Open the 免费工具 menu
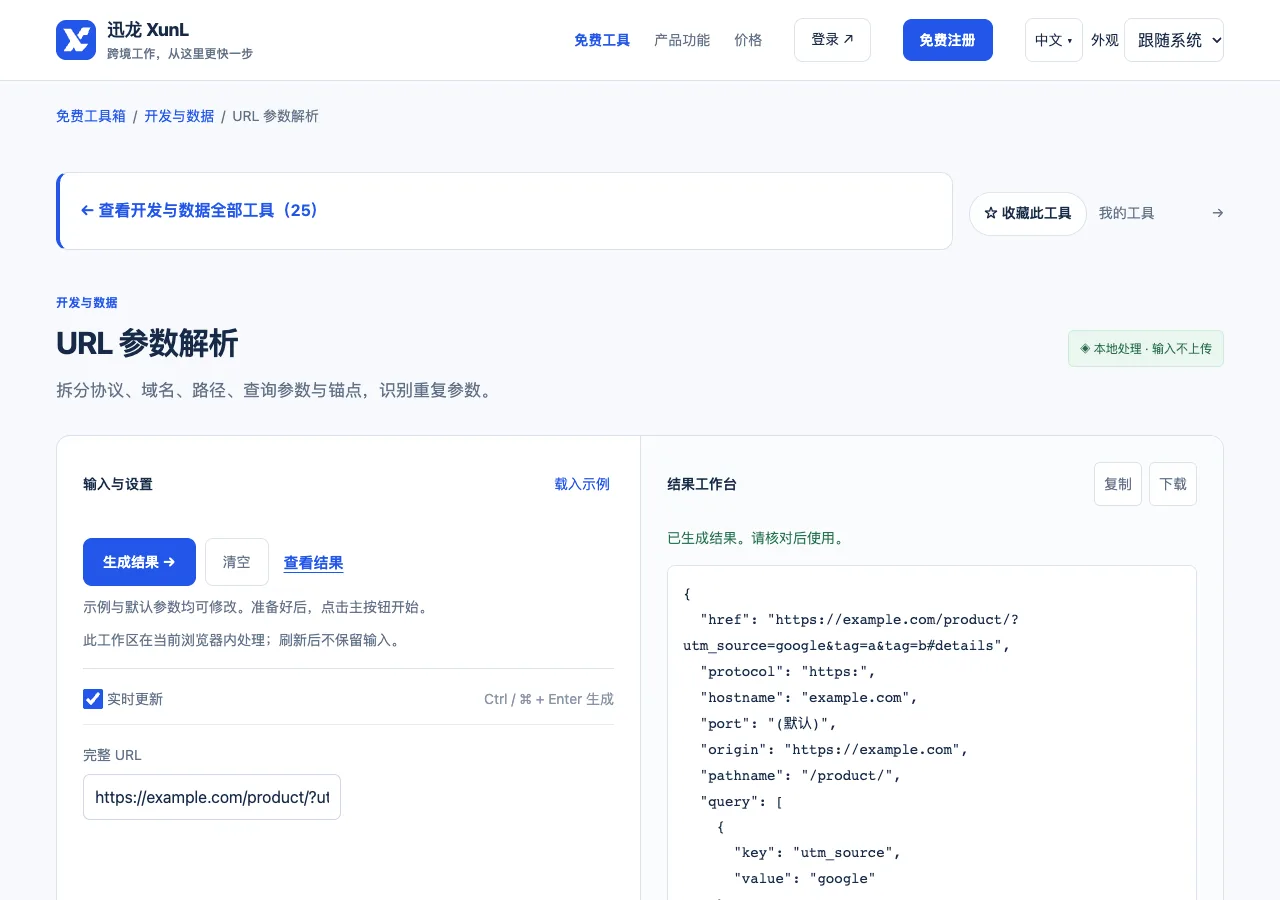 click(602, 40)
